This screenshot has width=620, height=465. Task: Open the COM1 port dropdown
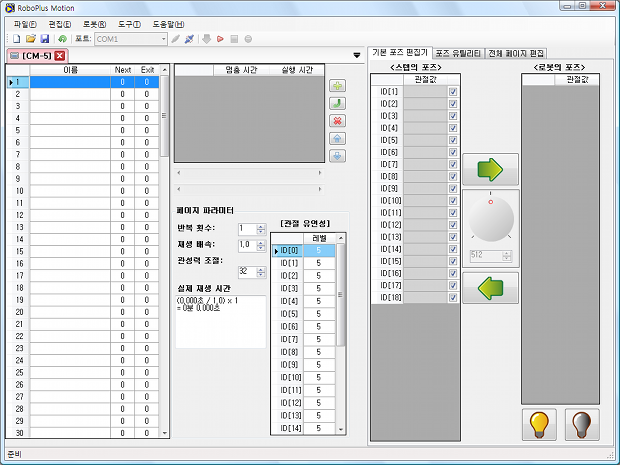point(162,39)
